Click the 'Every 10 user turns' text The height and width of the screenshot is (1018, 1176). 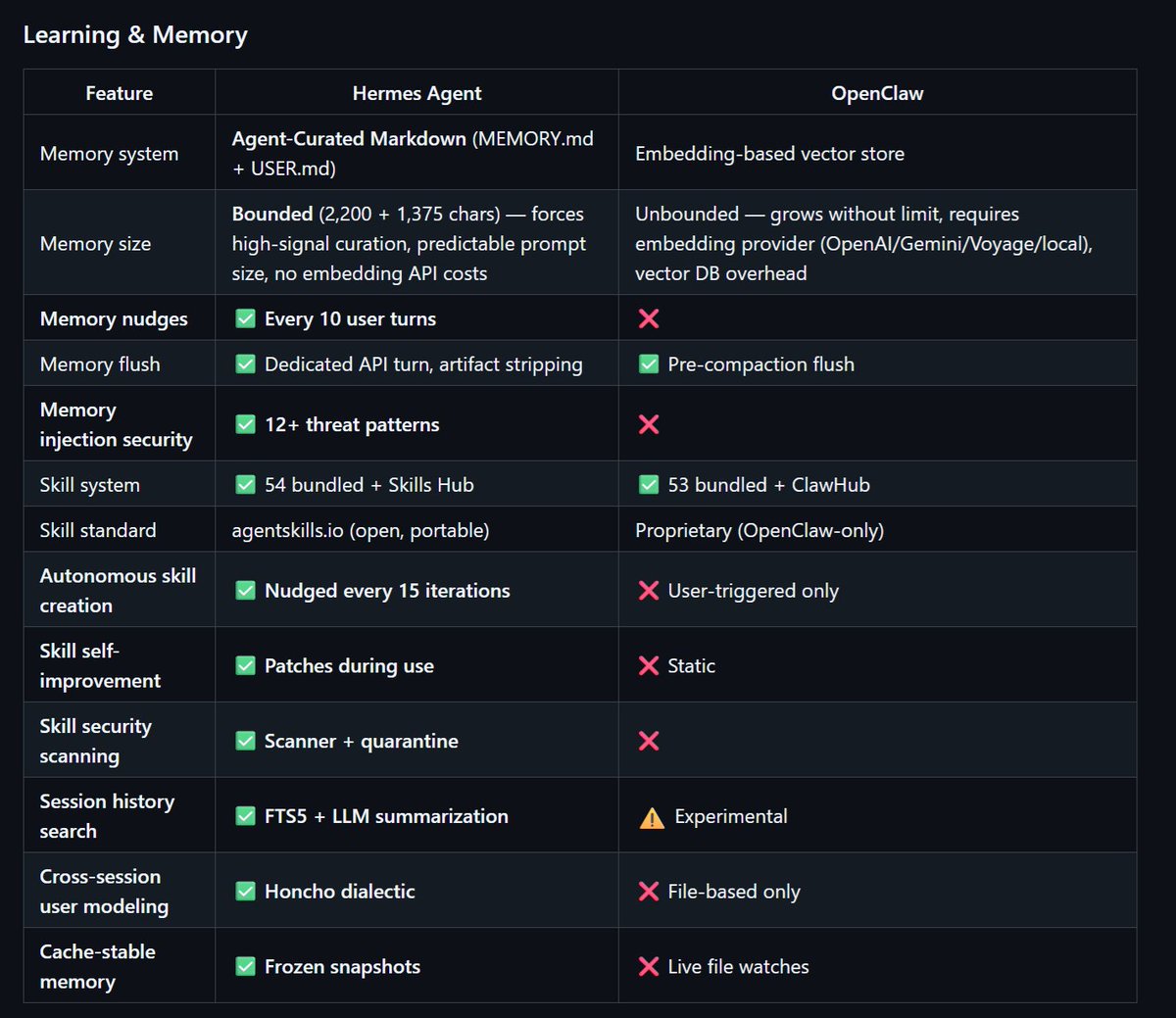[350, 318]
